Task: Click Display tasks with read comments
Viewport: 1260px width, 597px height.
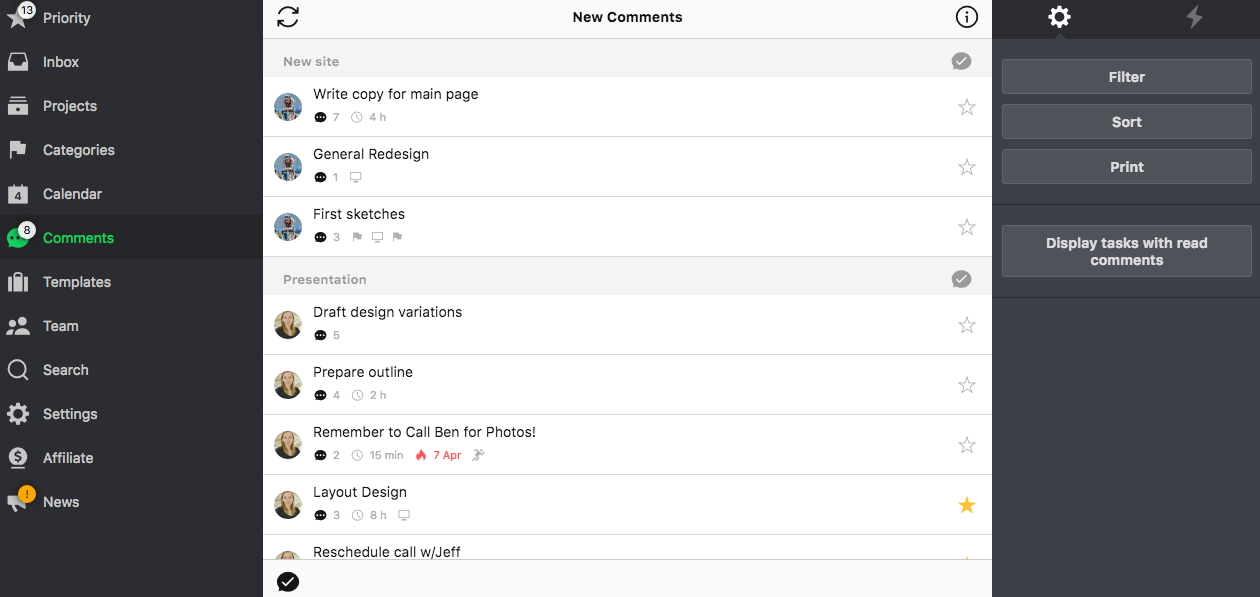Action: point(1127,251)
